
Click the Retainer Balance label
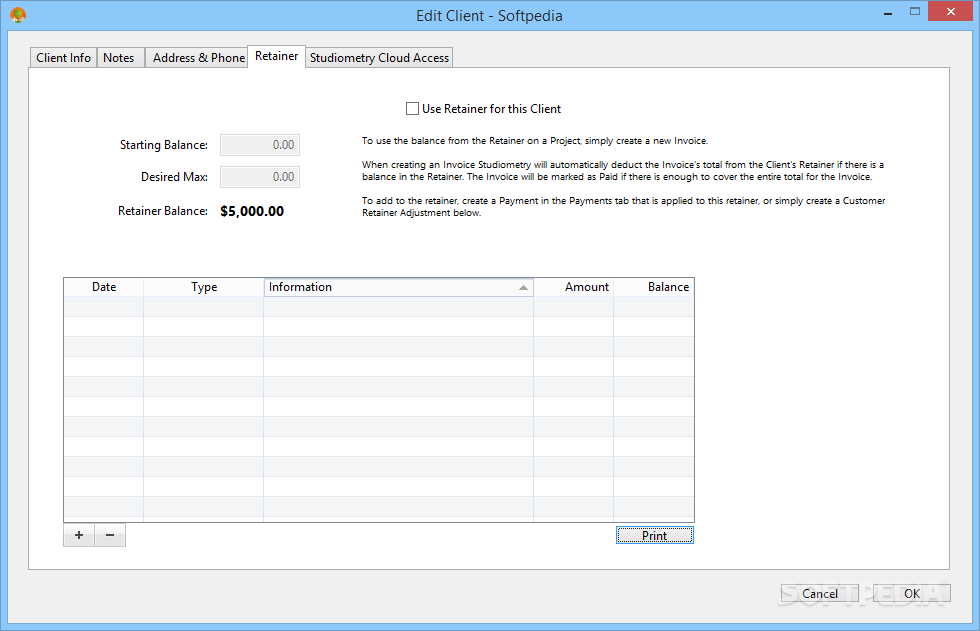[x=163, y=211]
